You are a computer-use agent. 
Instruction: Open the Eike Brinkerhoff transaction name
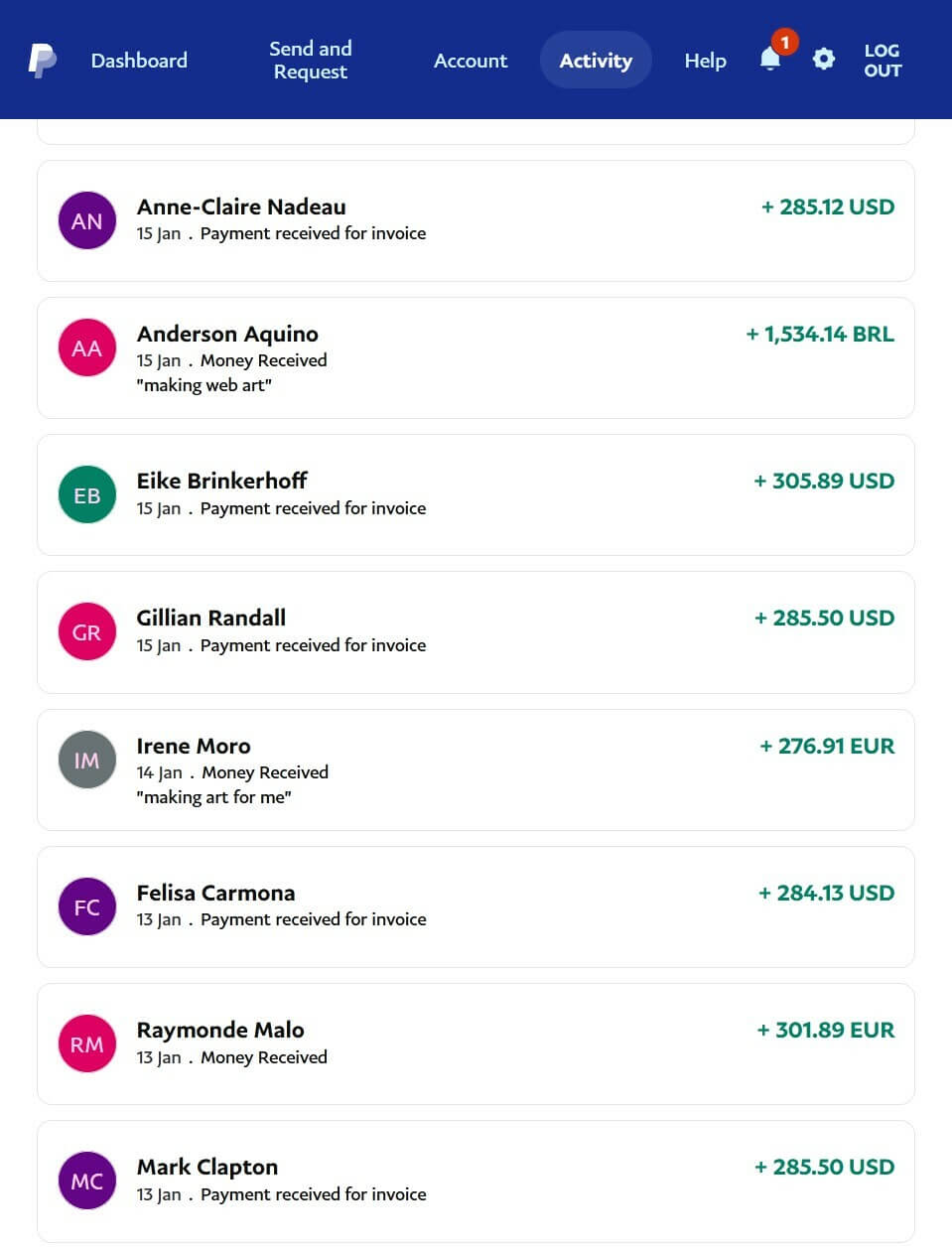point(222,481)
